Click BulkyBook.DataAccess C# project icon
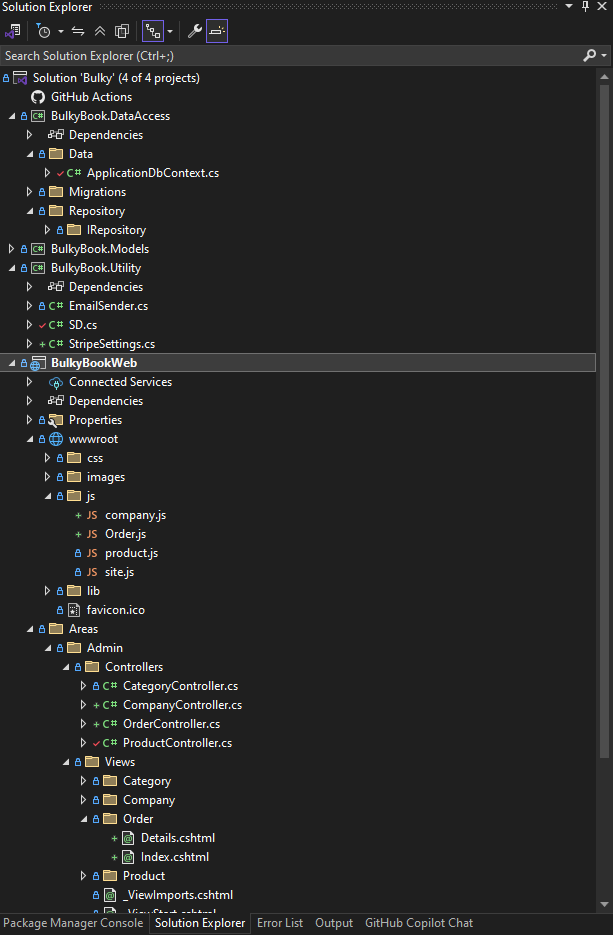The width and height of the screenshot is (613, 935). click(x=38, y=116)
